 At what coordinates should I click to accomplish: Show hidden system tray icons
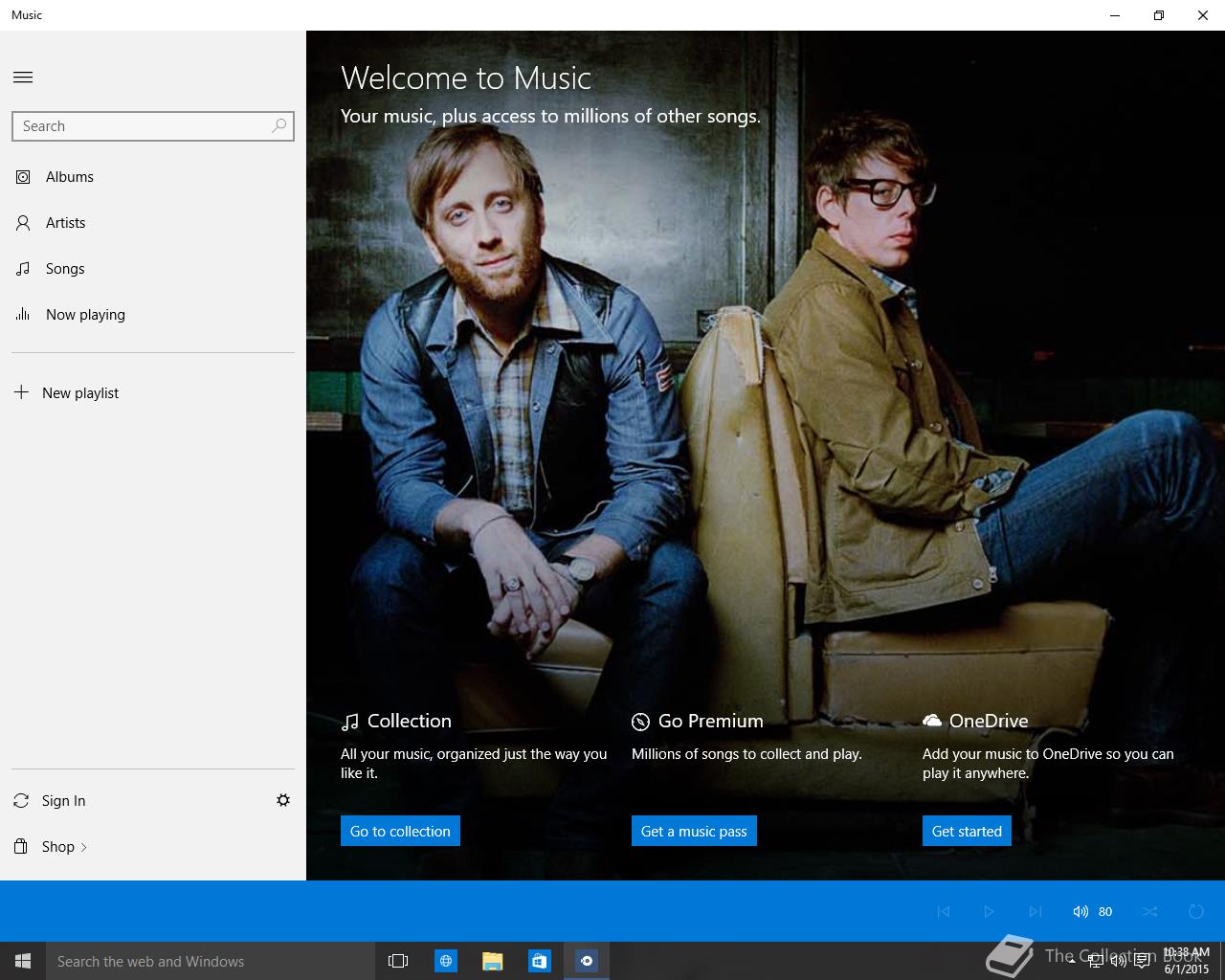coord(1071,961)
